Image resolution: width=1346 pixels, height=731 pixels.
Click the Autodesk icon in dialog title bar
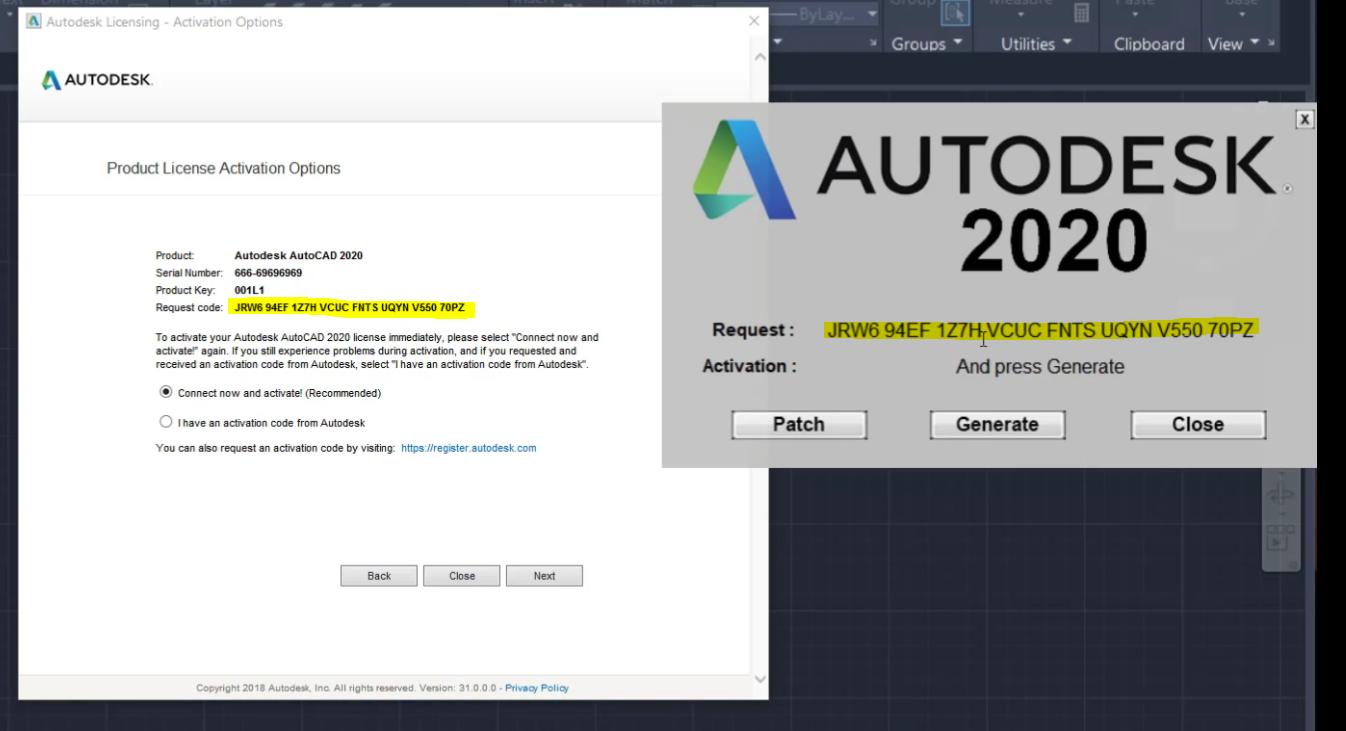33,21
